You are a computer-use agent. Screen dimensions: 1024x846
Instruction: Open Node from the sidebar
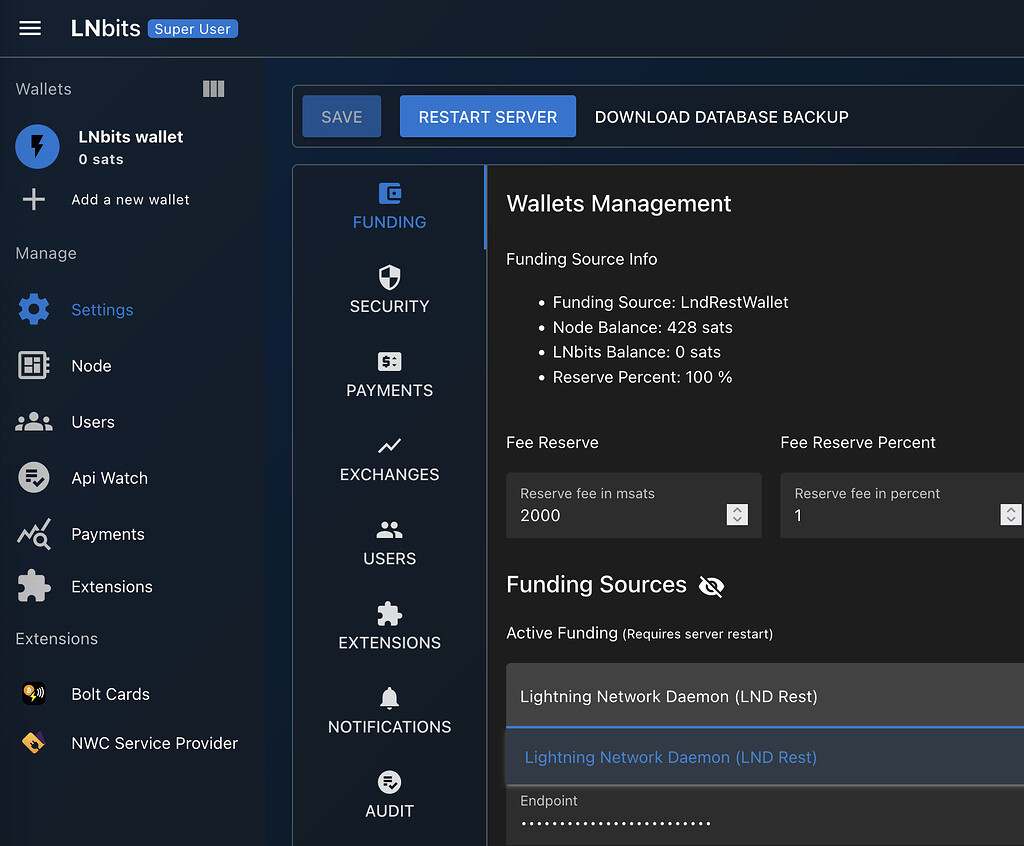tap(91, 366)
